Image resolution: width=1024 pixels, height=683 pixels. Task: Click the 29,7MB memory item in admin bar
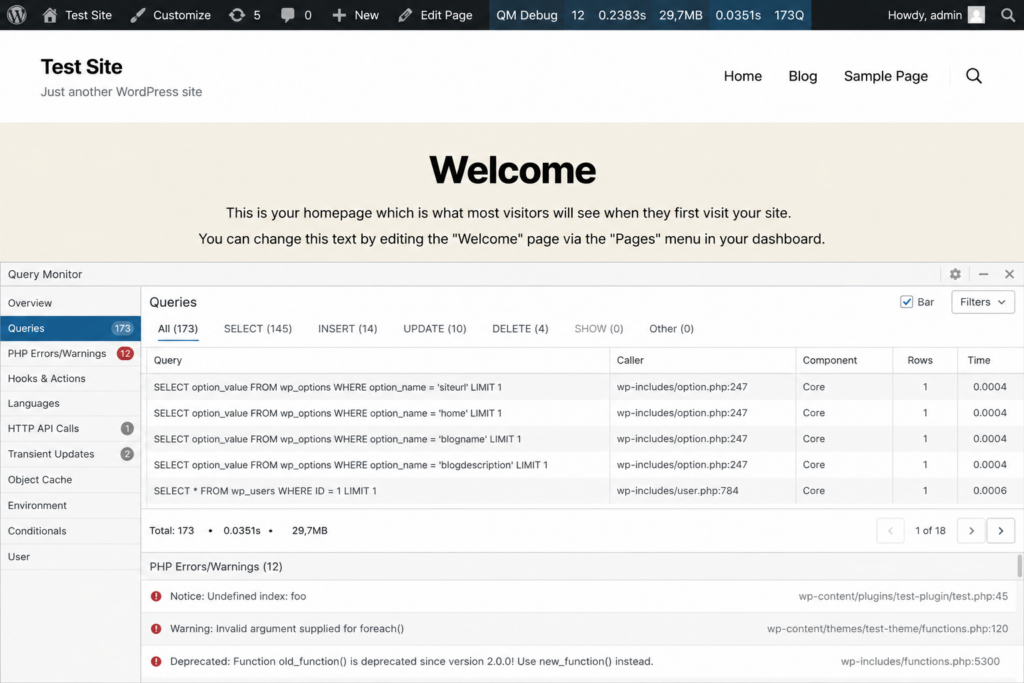tap(680, 14)
